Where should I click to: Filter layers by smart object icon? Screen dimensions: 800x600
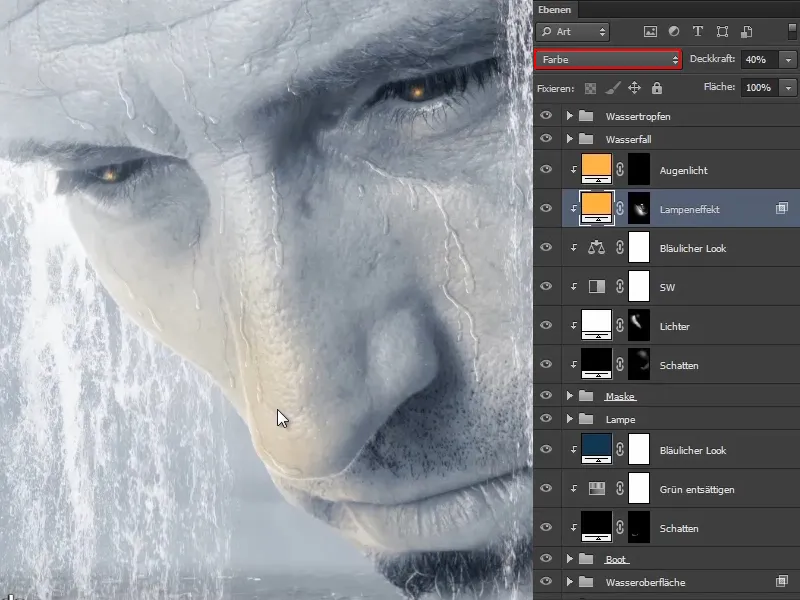[746, 32]
